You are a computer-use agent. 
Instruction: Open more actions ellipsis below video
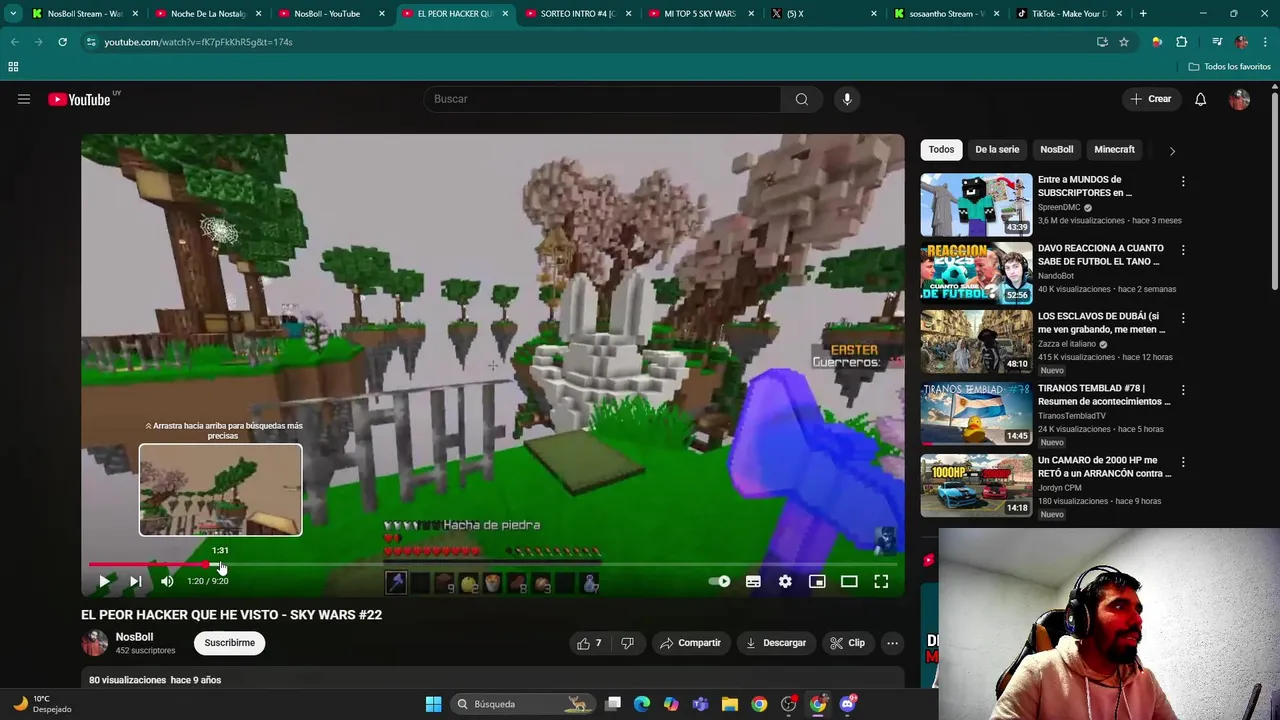tap(892, 643)
